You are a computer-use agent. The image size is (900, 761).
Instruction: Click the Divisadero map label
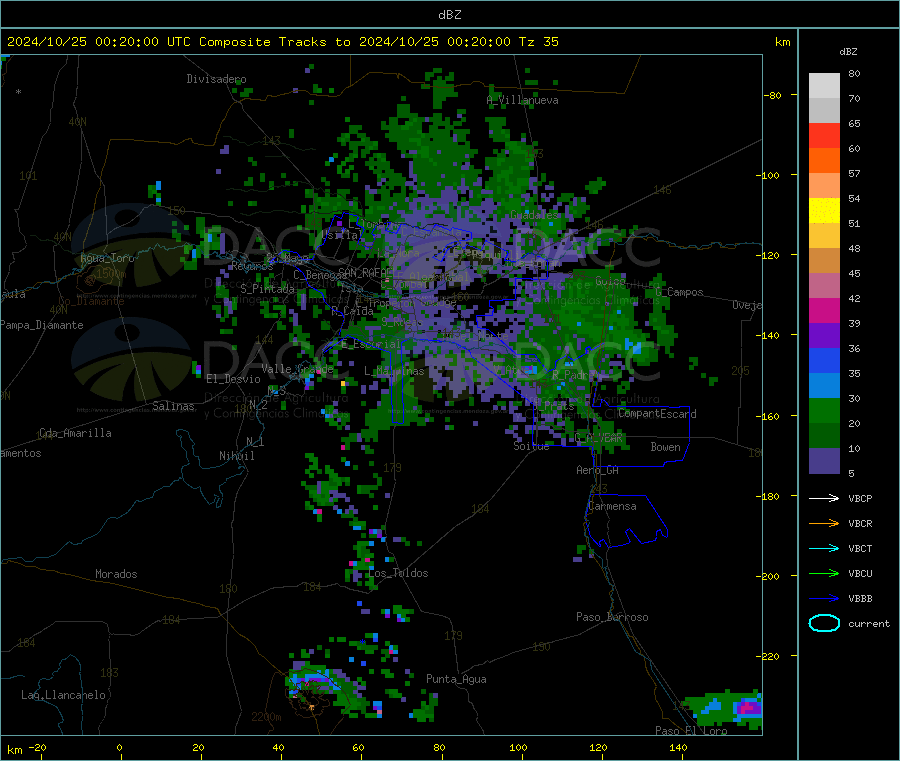[216, 79]
